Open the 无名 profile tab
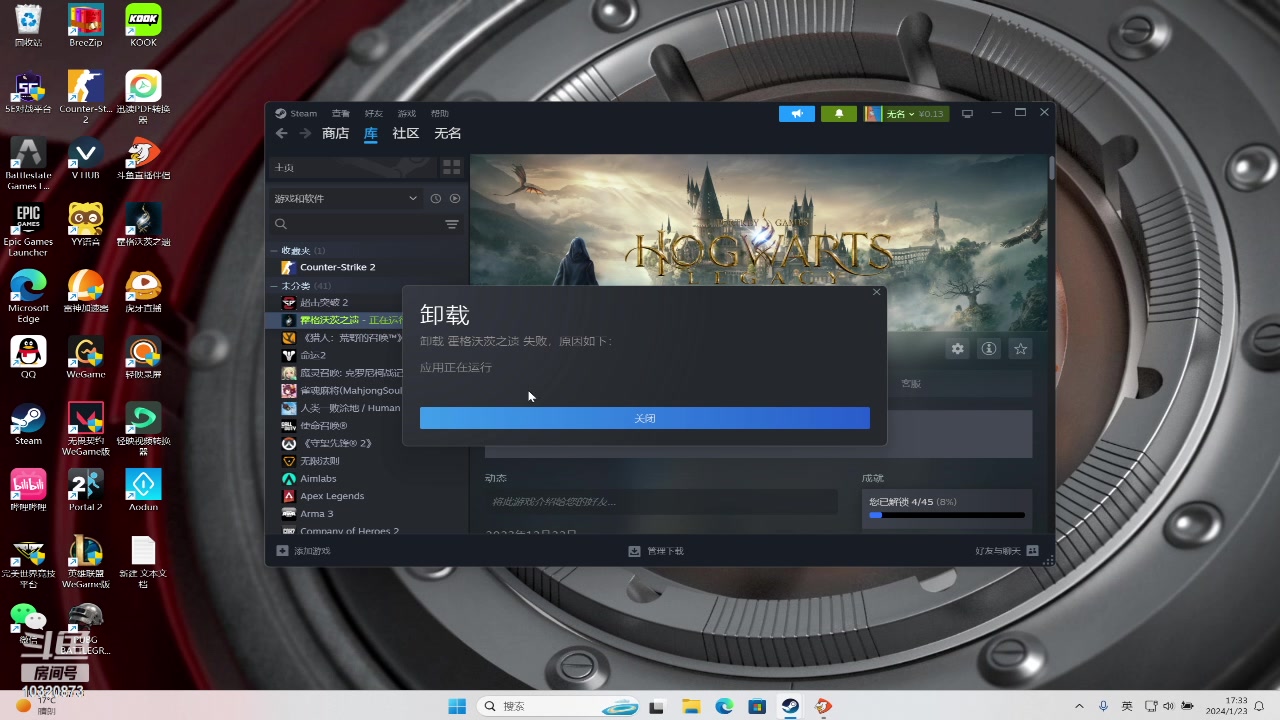This screenshot has height=720, width=1280. 448,134
